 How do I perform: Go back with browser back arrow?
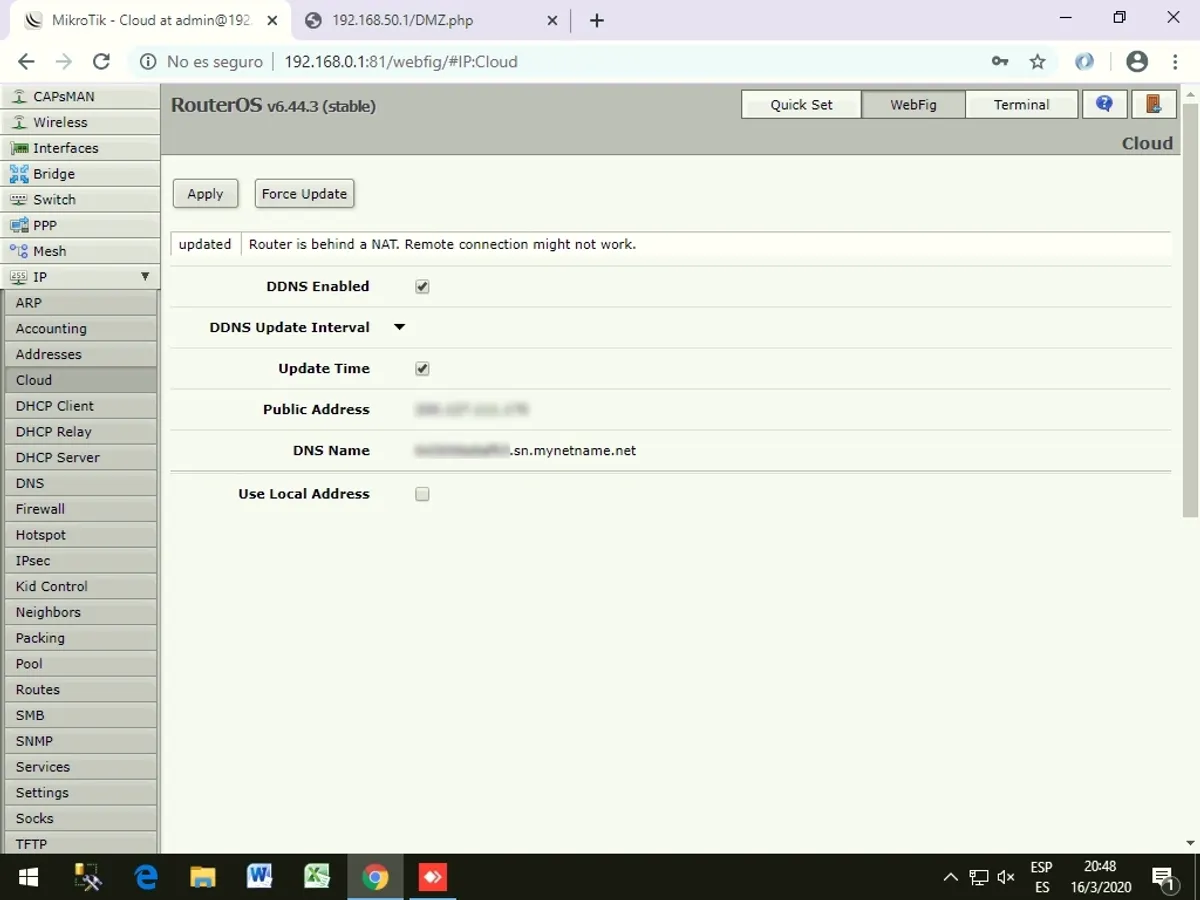click(26, 62)
